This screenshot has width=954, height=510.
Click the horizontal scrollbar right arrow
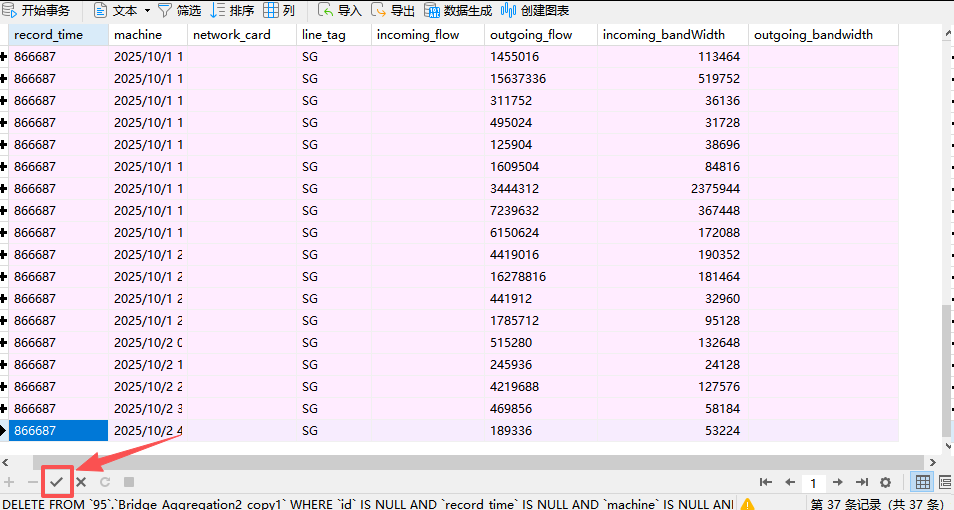click(933, 463)
